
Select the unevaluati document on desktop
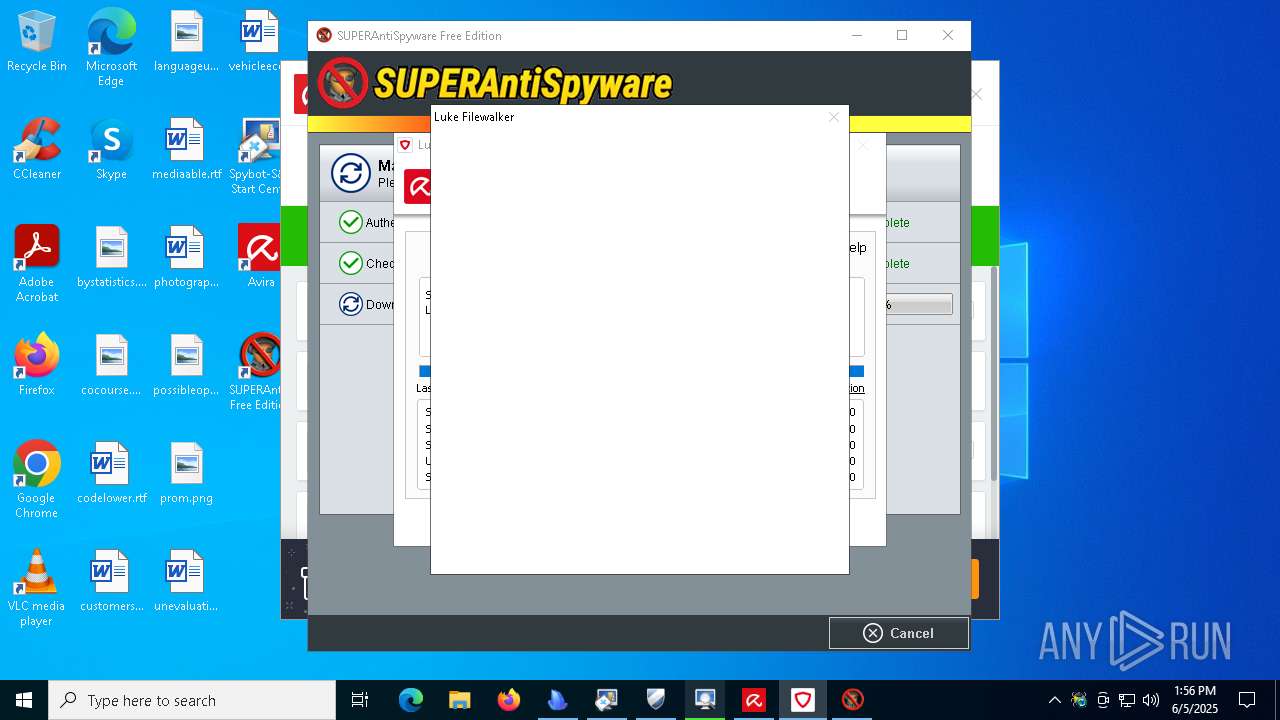[x=186, y=582]
